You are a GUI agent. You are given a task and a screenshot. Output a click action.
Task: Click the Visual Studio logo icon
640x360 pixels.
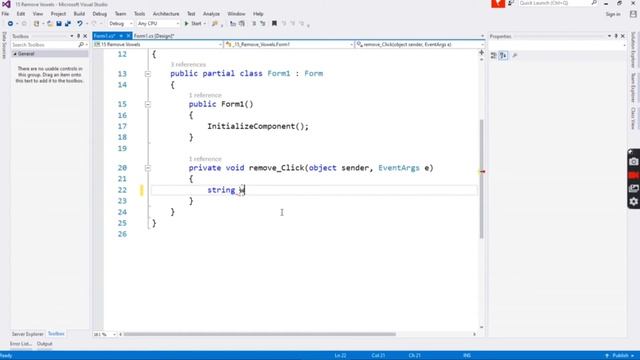coord(6,4)
